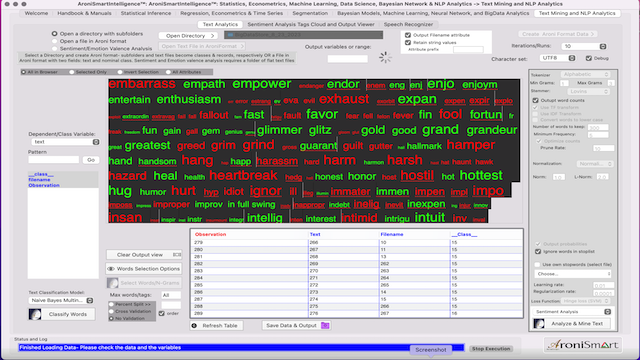Switch to the Speech Recognizer tab
Image resolution: width=640 pixels, height=360 pixels.
click(x=408, y=24)
